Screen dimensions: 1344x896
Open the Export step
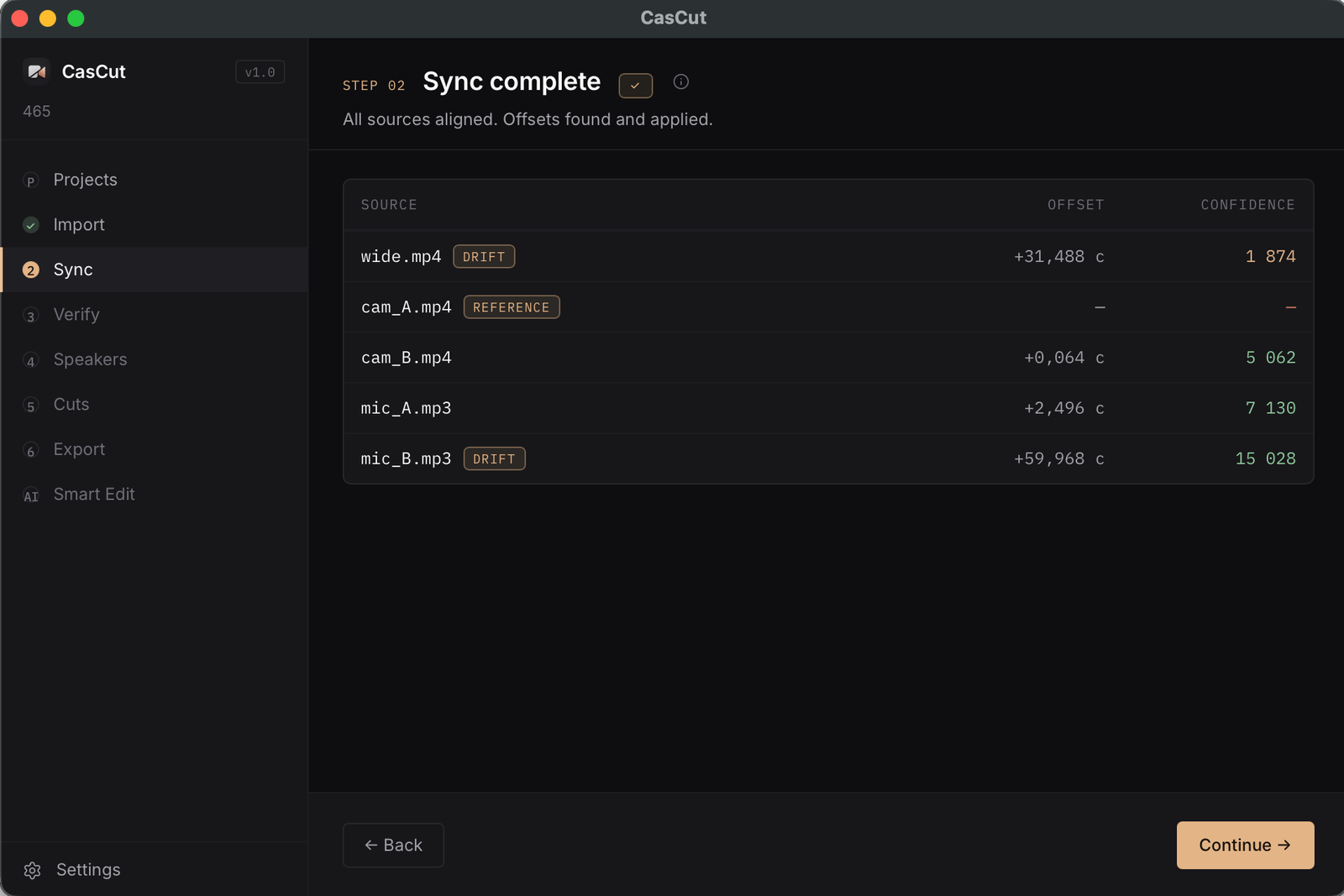[155, 449]
